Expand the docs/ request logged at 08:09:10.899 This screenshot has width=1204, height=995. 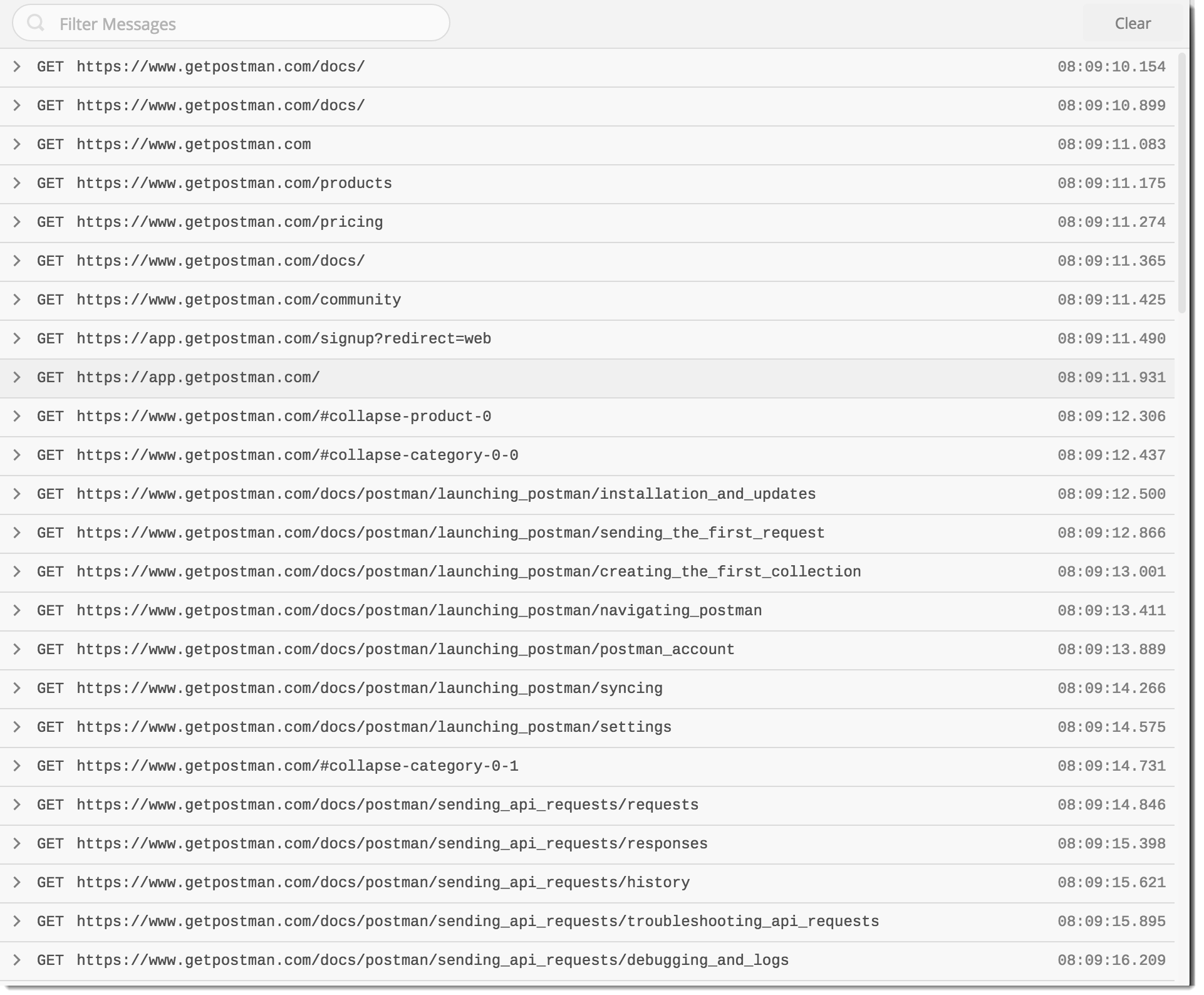click(17, 105)
